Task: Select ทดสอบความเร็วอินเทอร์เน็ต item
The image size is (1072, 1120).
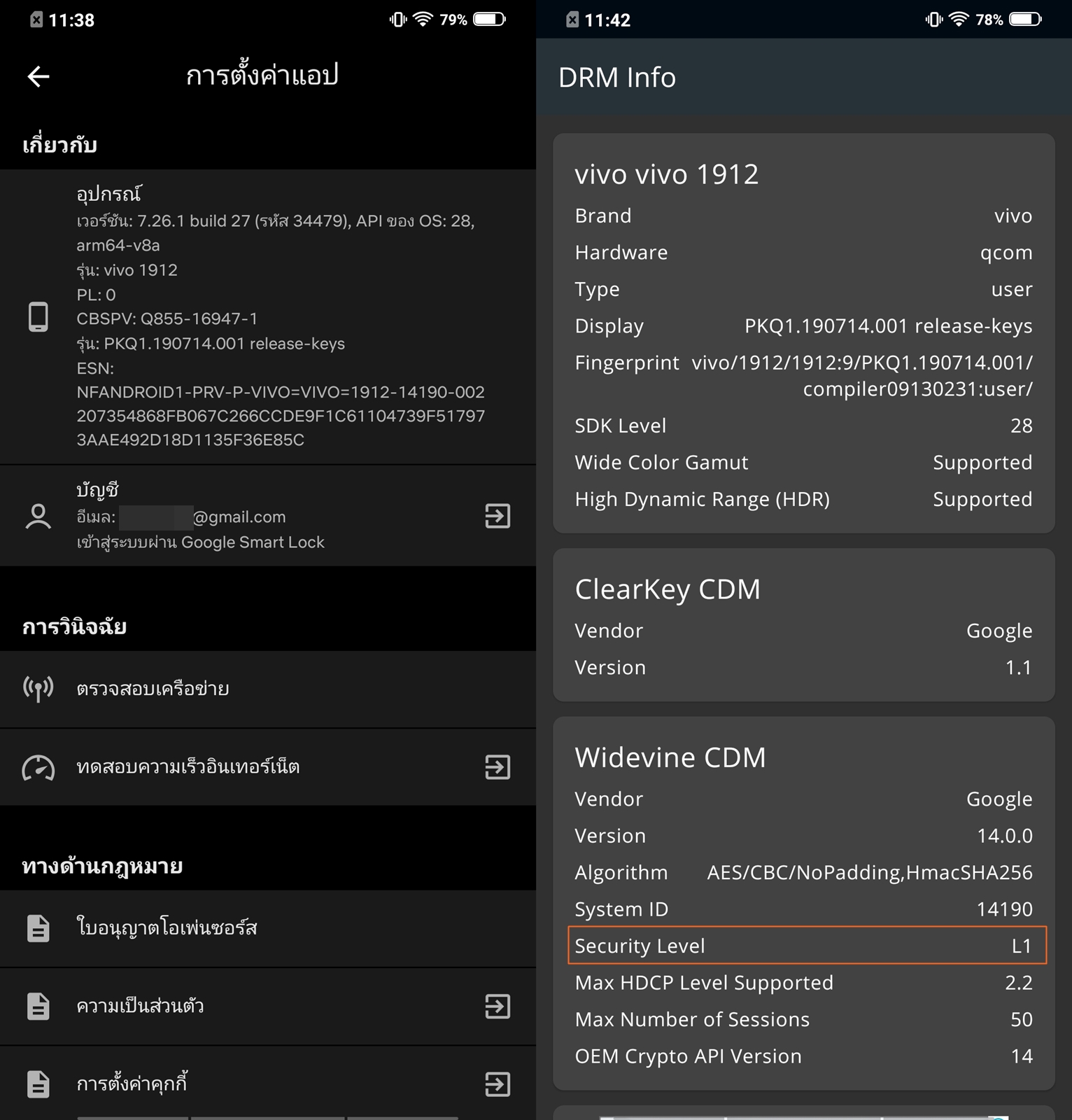Action: pyautogui.click(x=268, y=767)
